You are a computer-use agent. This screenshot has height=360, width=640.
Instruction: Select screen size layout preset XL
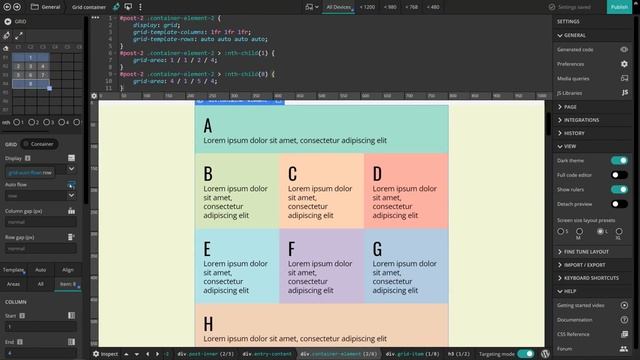pos(619,231)
